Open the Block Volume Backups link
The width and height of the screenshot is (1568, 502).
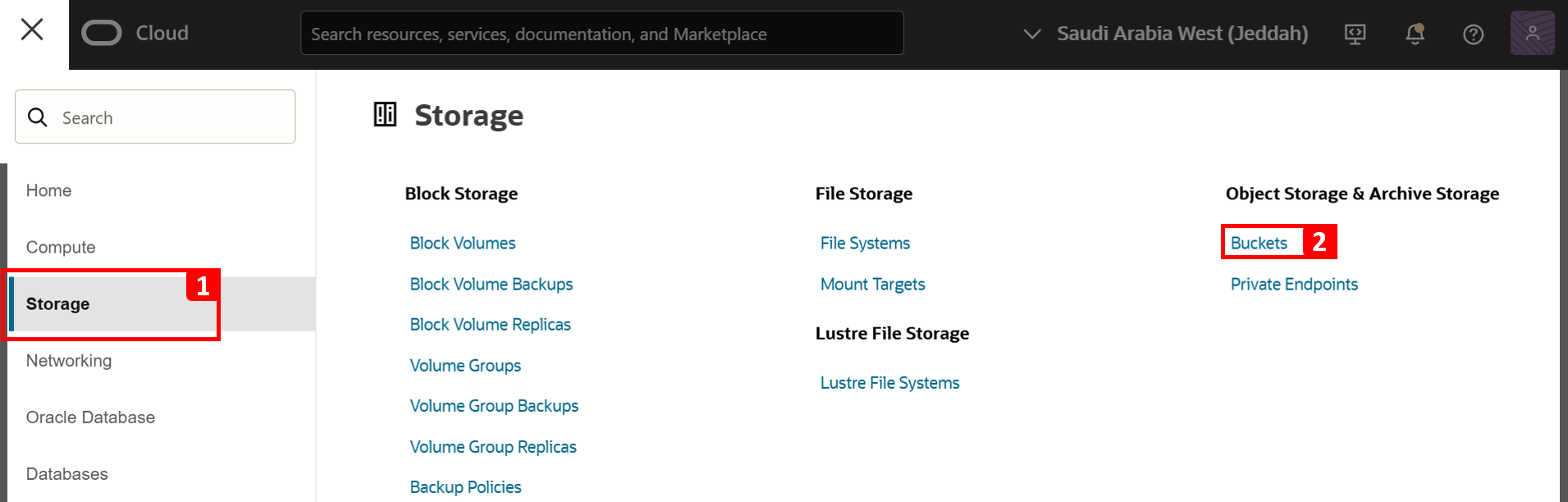click(491, 284)
